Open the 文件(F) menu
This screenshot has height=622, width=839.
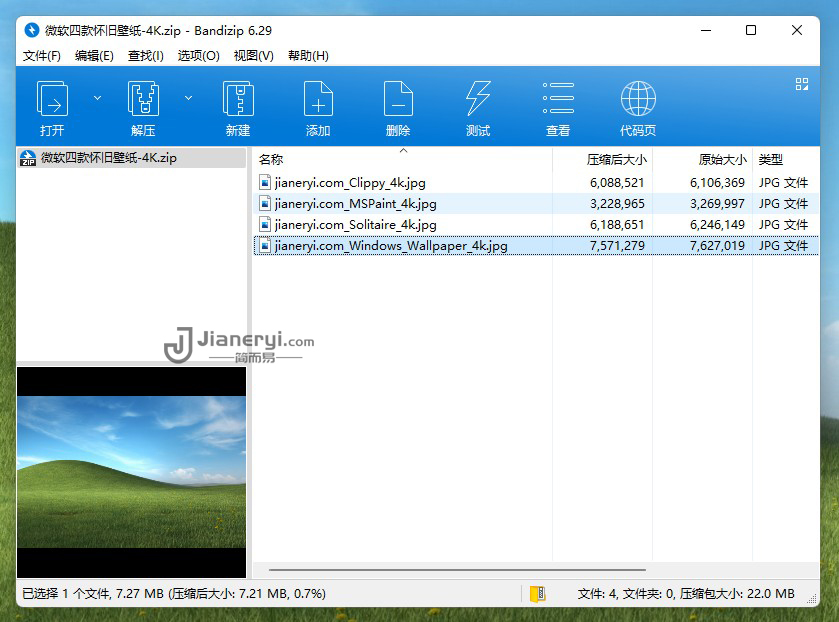42,56
